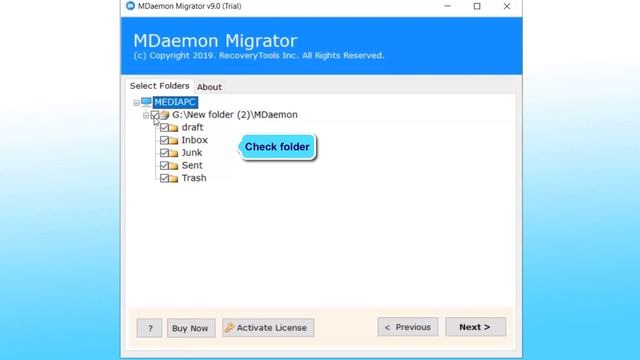Switch to the Select Folders tab
The width and height of the screenshot is (640, 360).
(x=160, y=86)
